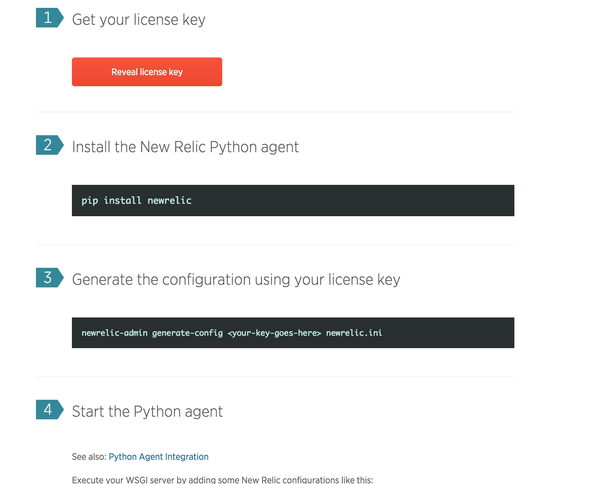Click the 'Generate the configuration' heading
600x484 pixels.
(236, 279)
